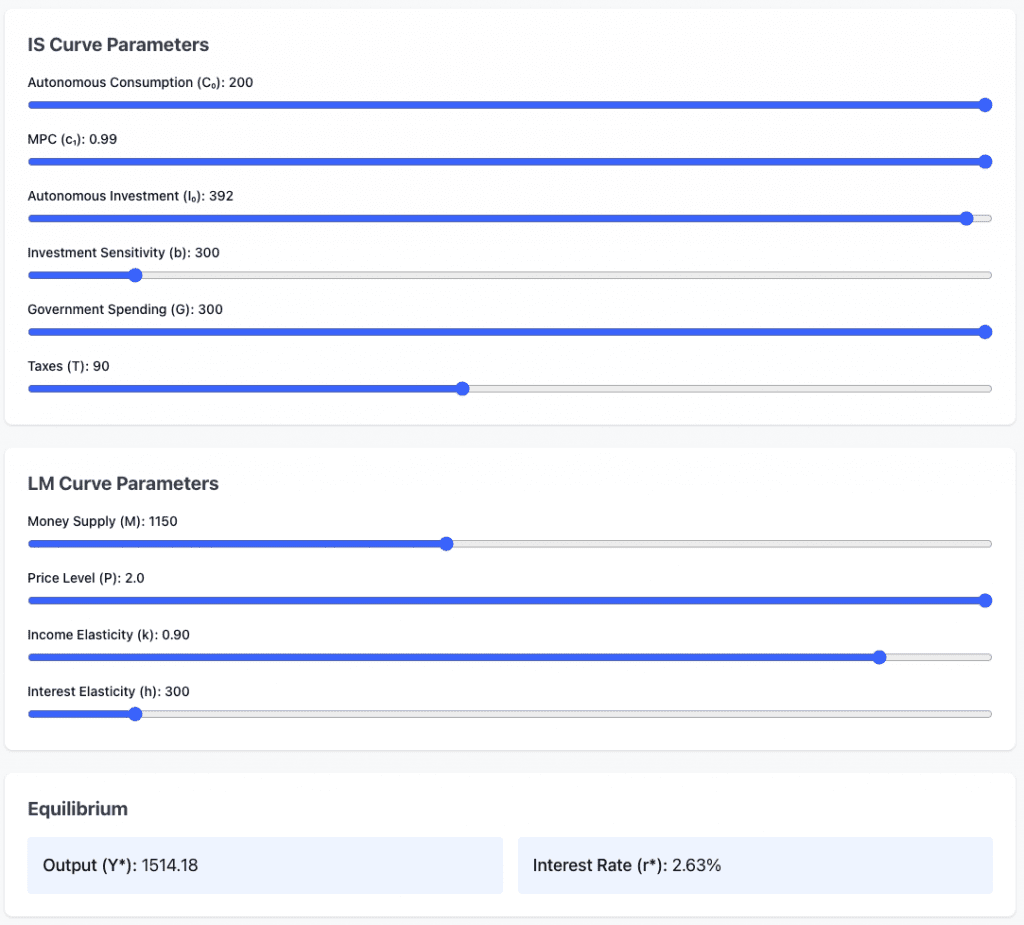The width and height of the screenshot is (1024, 925).
Task: Click the "Investment Sensitivity (b): 300" label
Action: [x=124, y=253]
